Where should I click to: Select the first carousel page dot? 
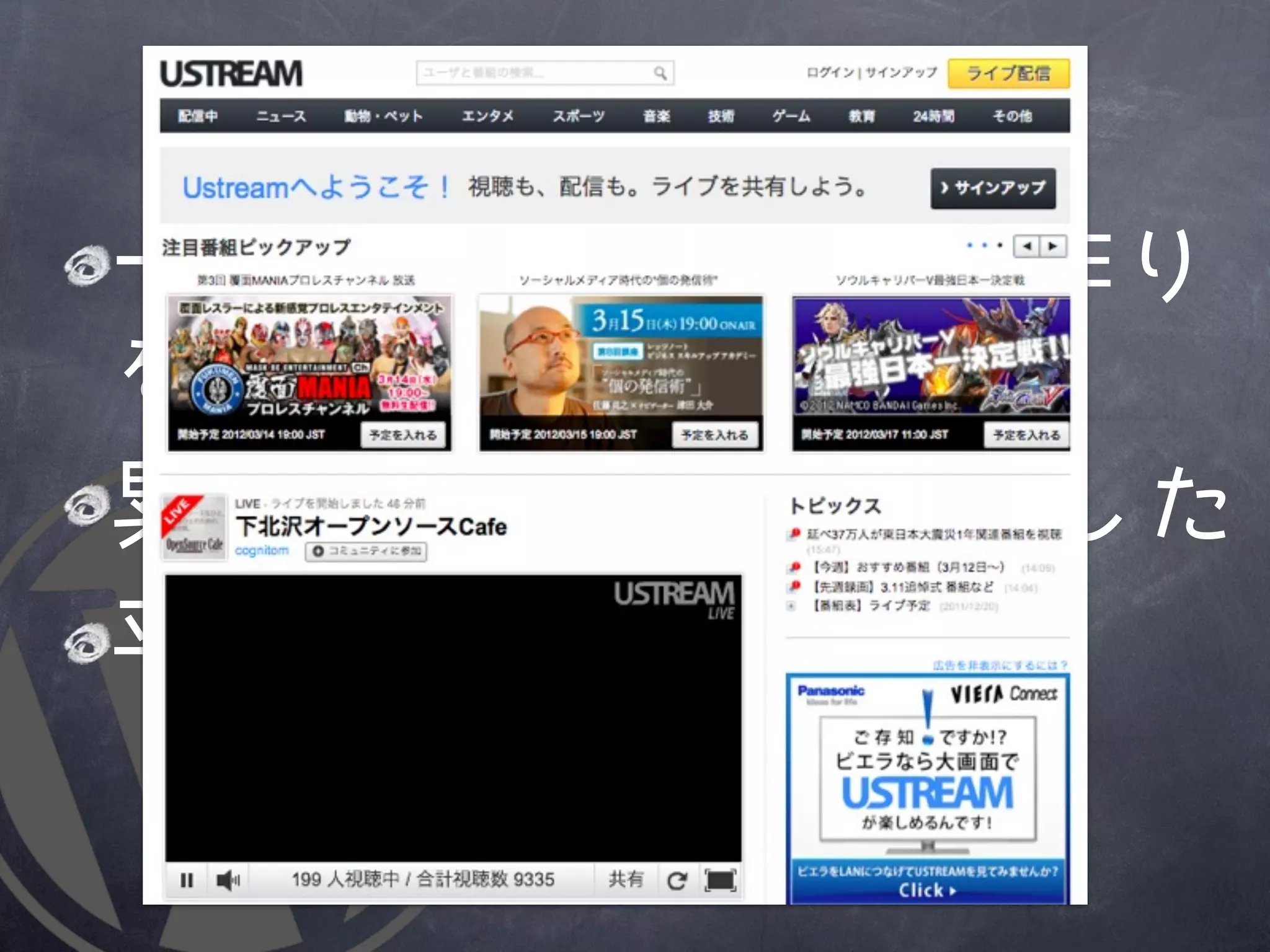[x=970, y=245]
